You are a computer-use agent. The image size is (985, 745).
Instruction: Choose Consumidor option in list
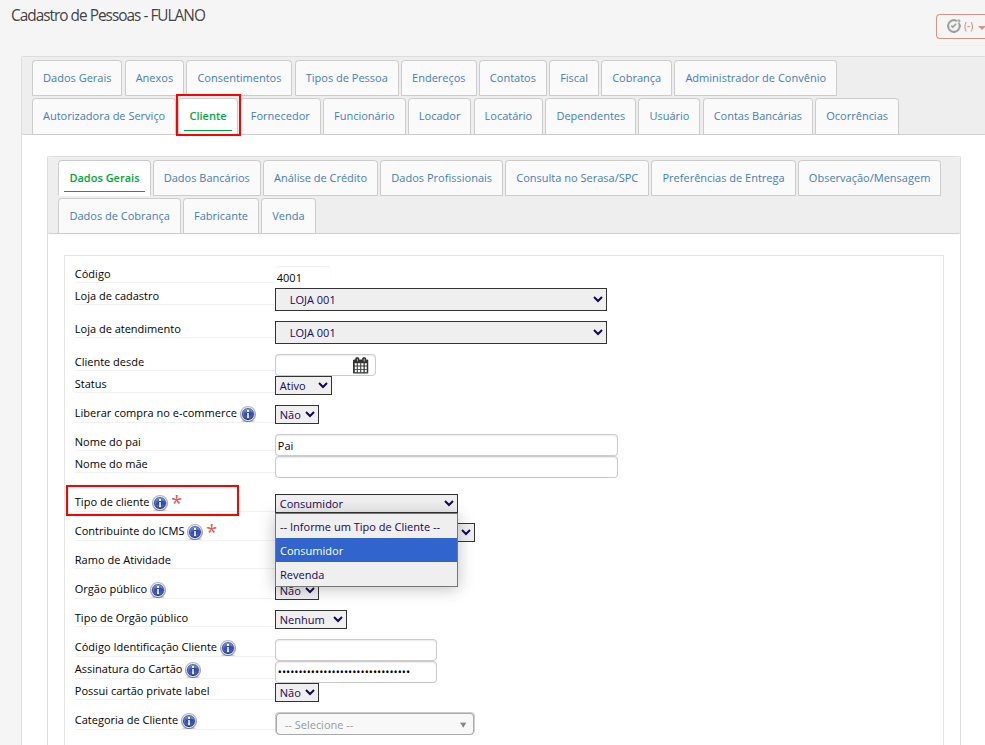[366, 551]
